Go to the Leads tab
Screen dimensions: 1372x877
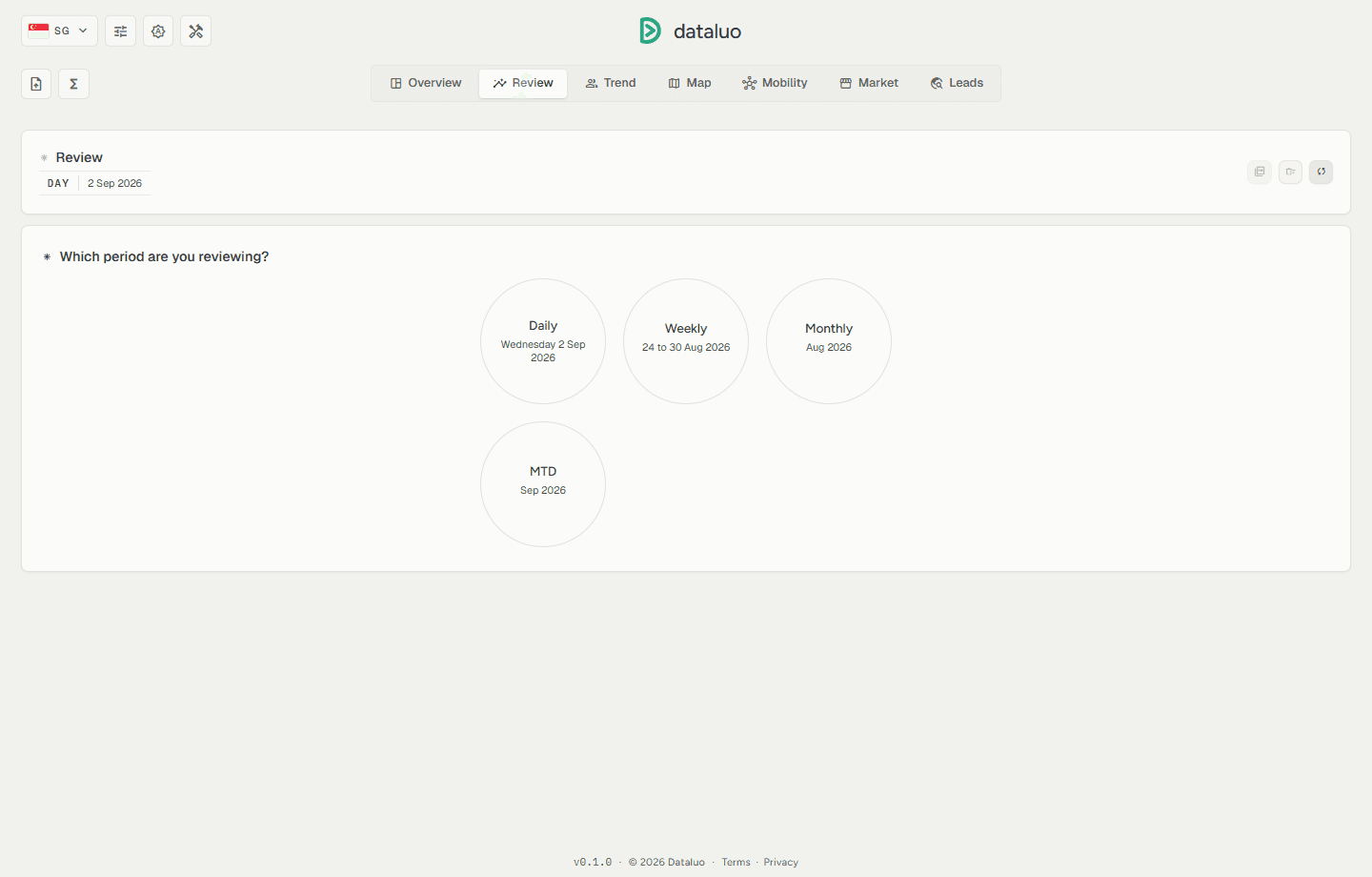(957, 83)
